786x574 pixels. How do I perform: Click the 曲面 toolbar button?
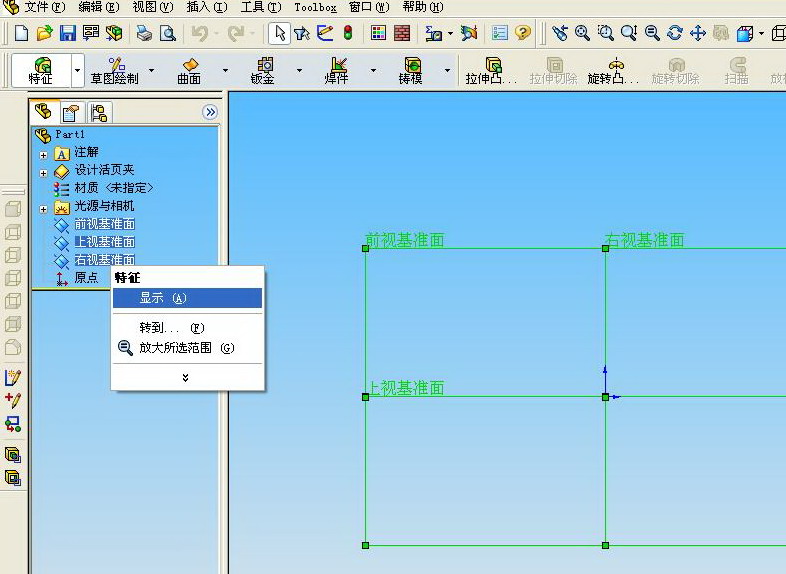coord(189,70)
